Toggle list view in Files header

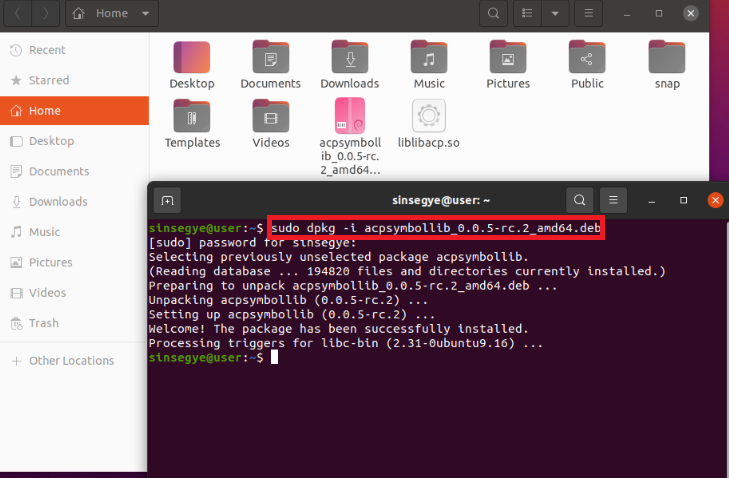coord(527,13)
